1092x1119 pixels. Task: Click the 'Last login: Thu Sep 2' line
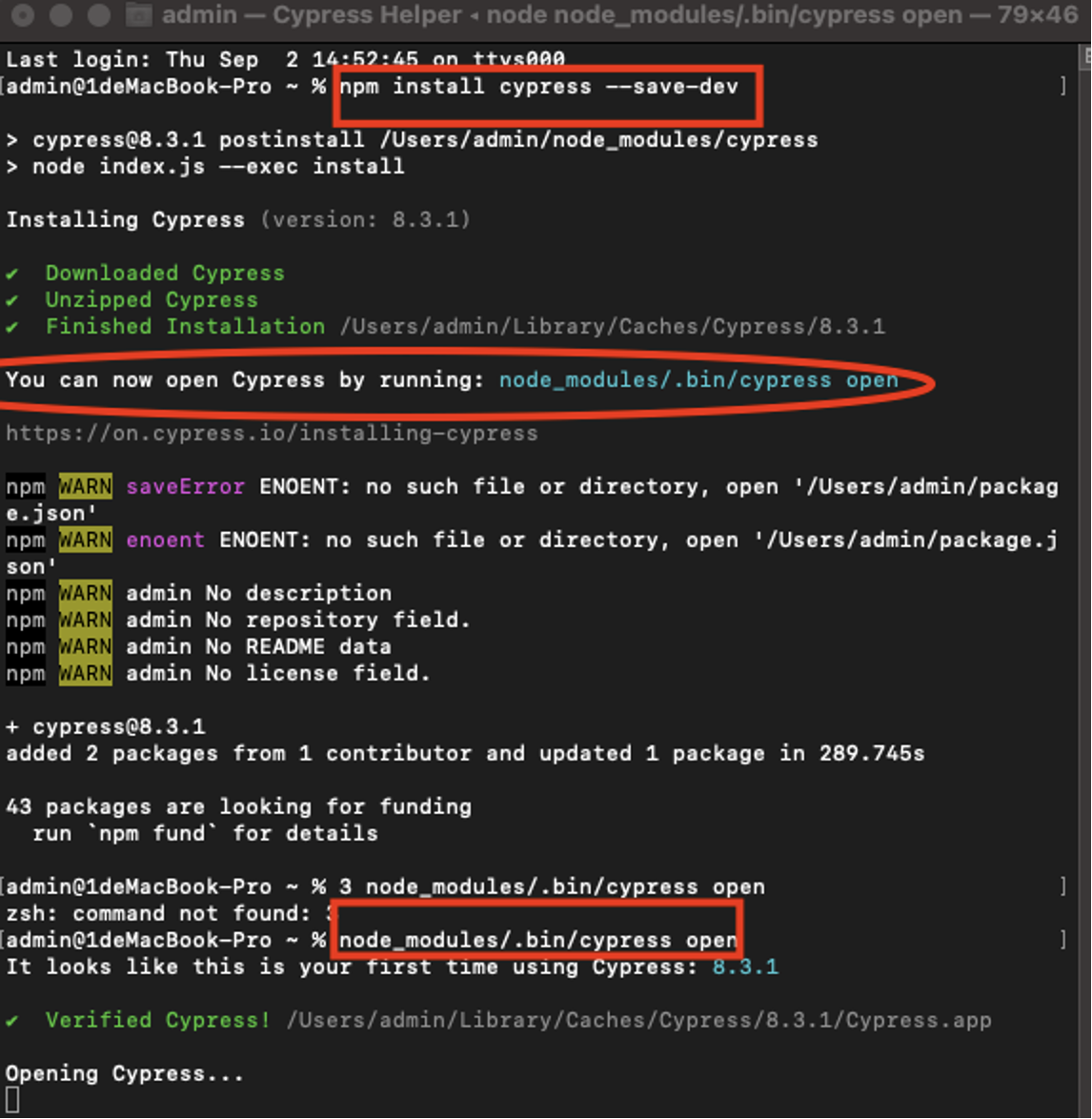(285, 59)
